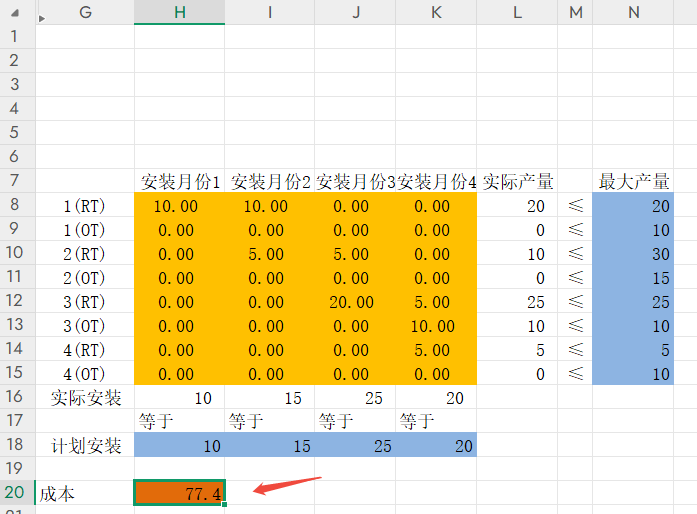Click max output 15 in row 11

pyautogui.click(x=633, y=277)
